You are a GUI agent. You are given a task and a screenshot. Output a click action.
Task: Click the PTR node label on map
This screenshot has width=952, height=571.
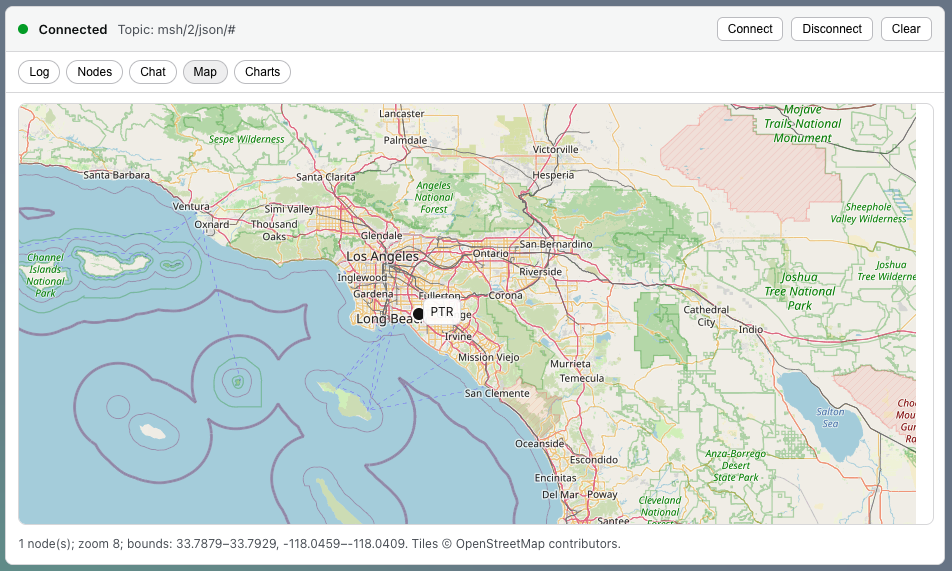[442, 312]
